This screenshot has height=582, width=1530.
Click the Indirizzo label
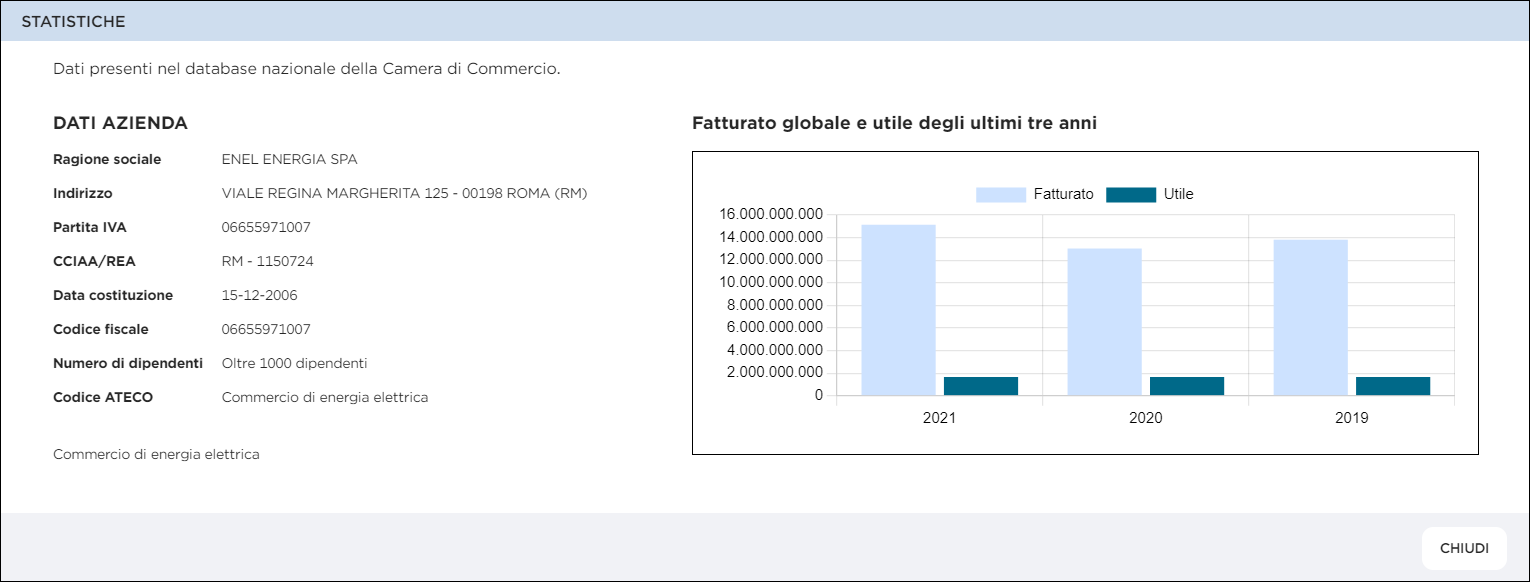pos(83,193)
